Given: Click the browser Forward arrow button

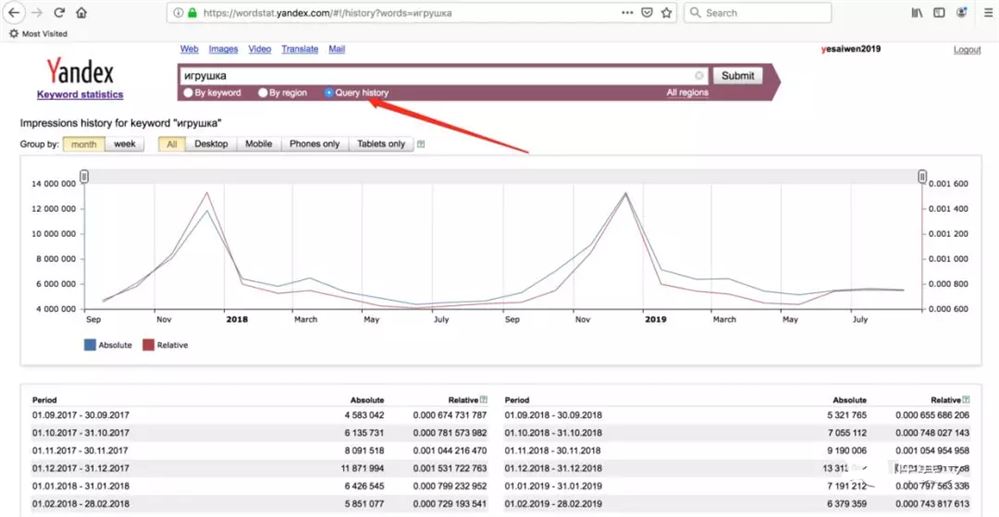Looking at the screenshot, I should click(36, 12).
